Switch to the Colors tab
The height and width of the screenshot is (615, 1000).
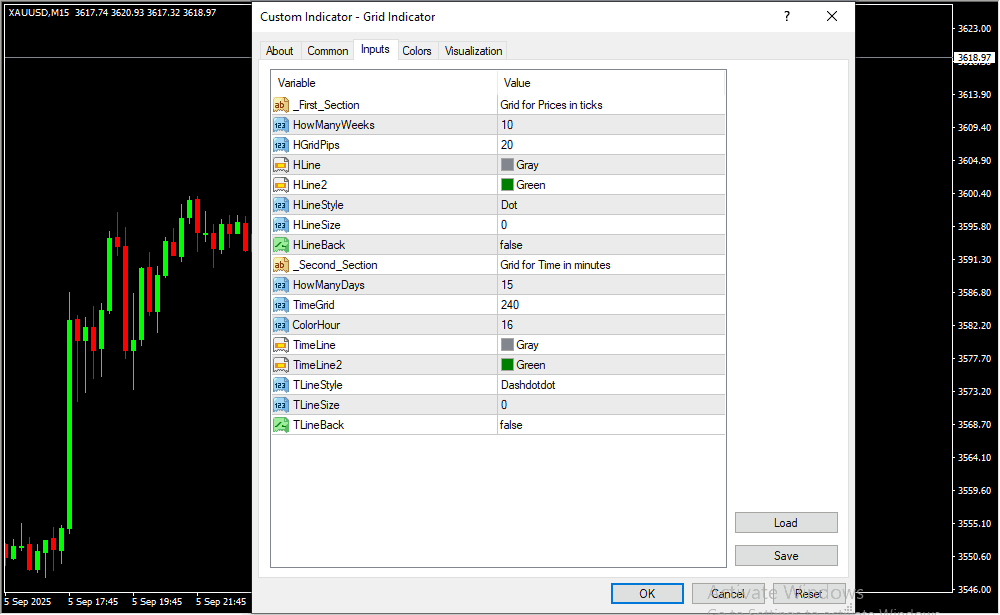click(x=417, y=51)
